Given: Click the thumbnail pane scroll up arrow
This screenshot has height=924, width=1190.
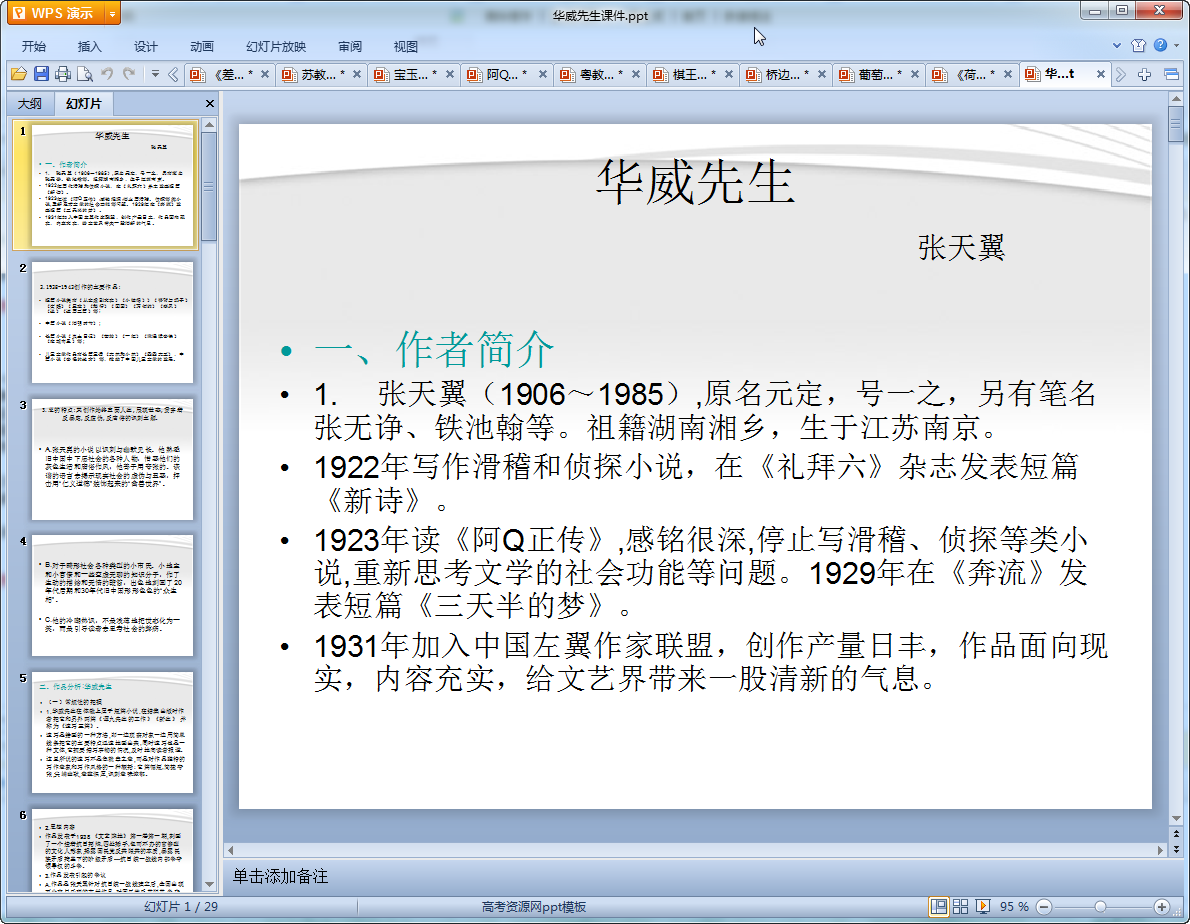Looking at the screenshot, I should pyautogui.click(x=209, y=124).
